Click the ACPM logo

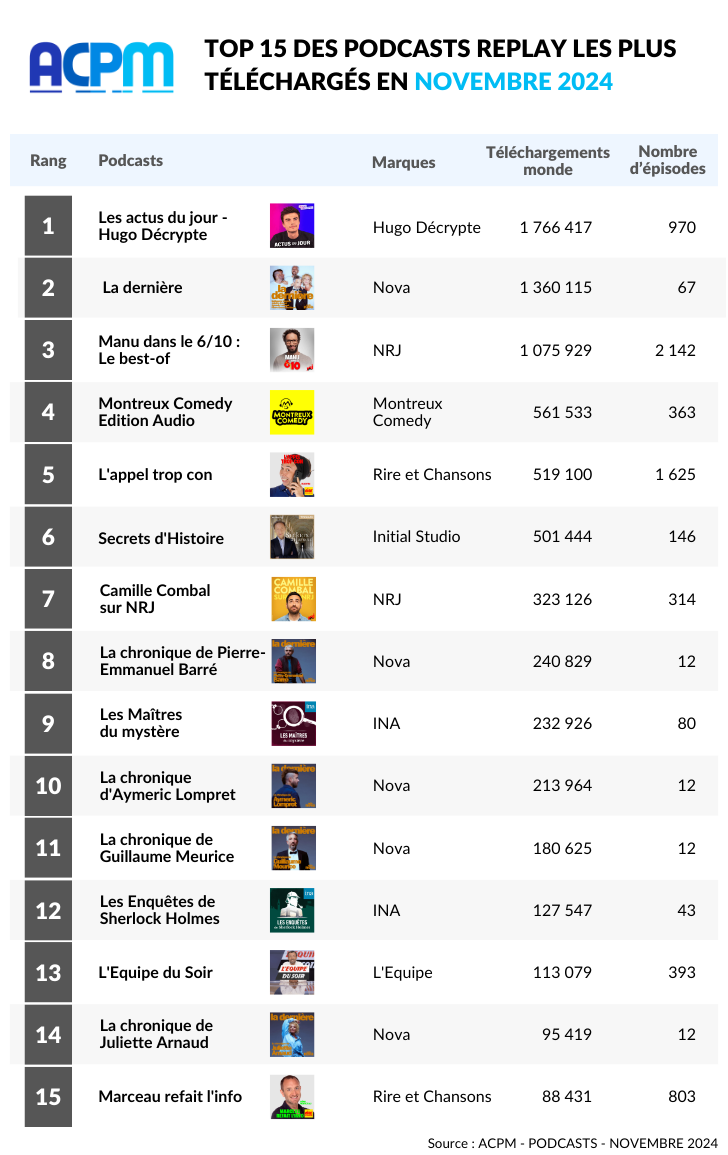(x=102, y=67)
